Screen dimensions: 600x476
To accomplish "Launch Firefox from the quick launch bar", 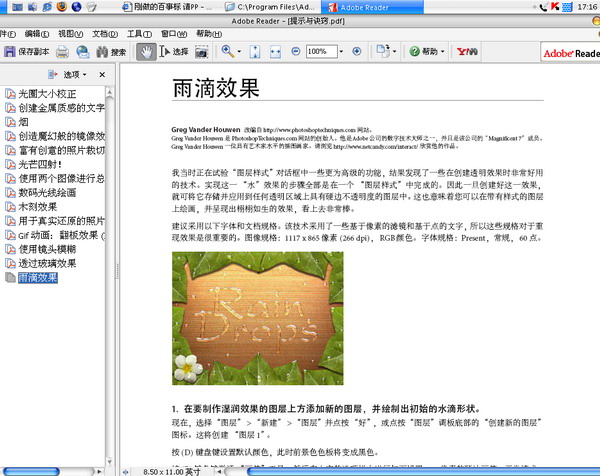I will pos(62,7).
